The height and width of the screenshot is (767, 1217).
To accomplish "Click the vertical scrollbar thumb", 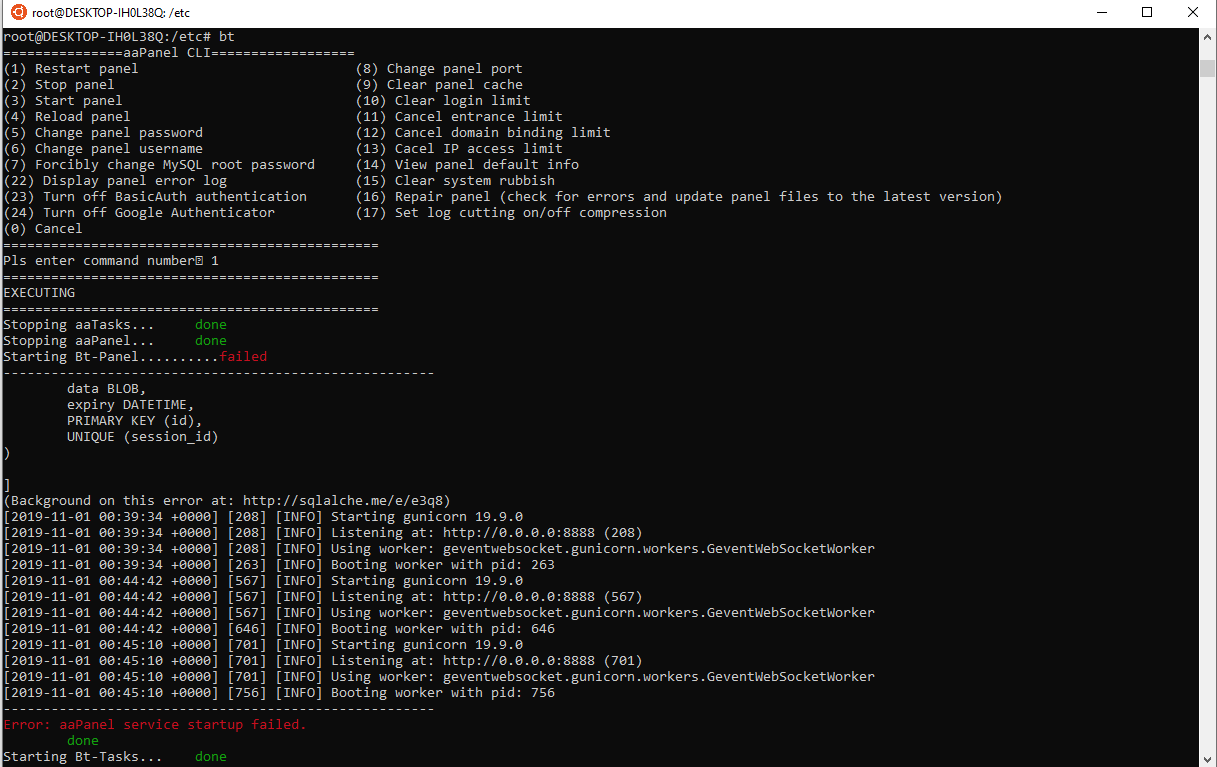I will [1207, 68].
